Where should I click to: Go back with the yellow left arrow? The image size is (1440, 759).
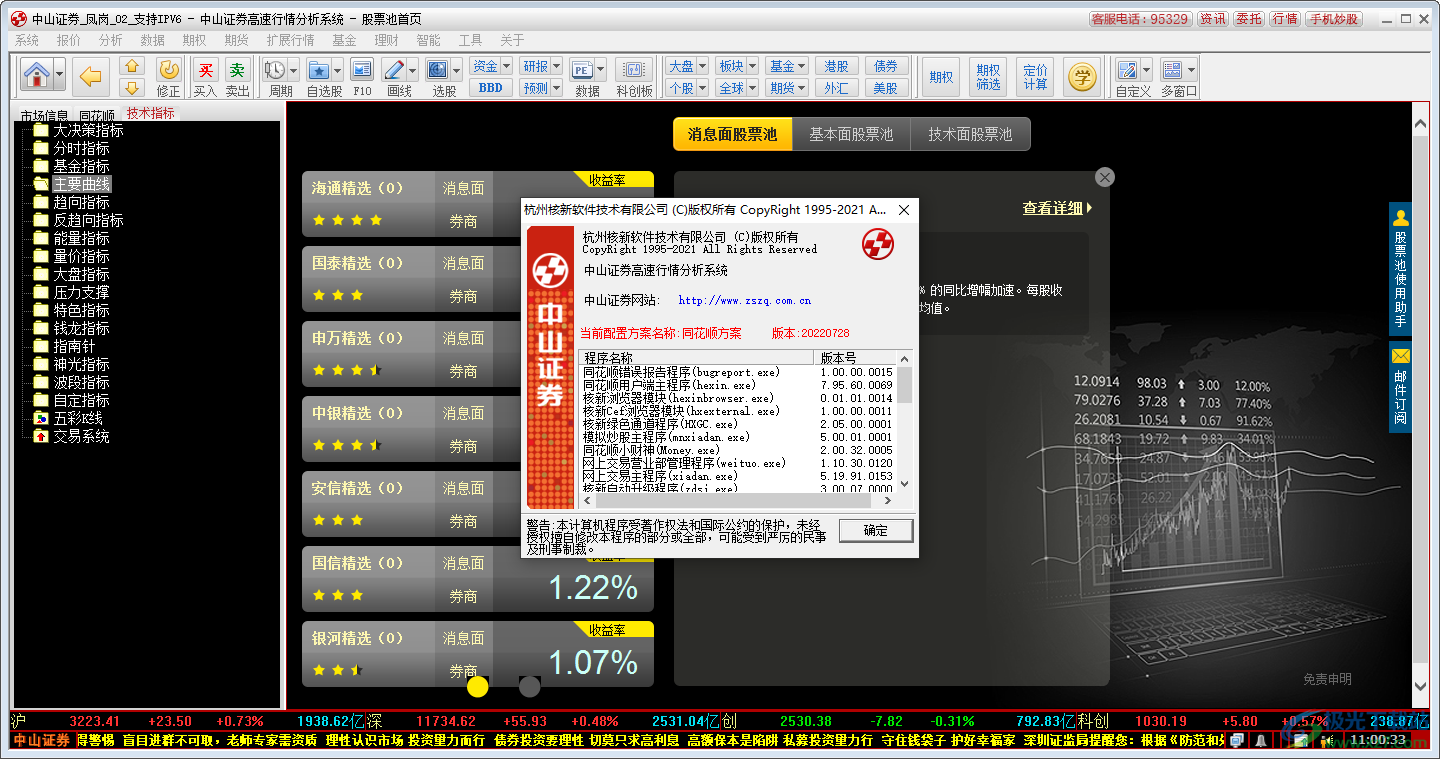[x=91, y=75]
